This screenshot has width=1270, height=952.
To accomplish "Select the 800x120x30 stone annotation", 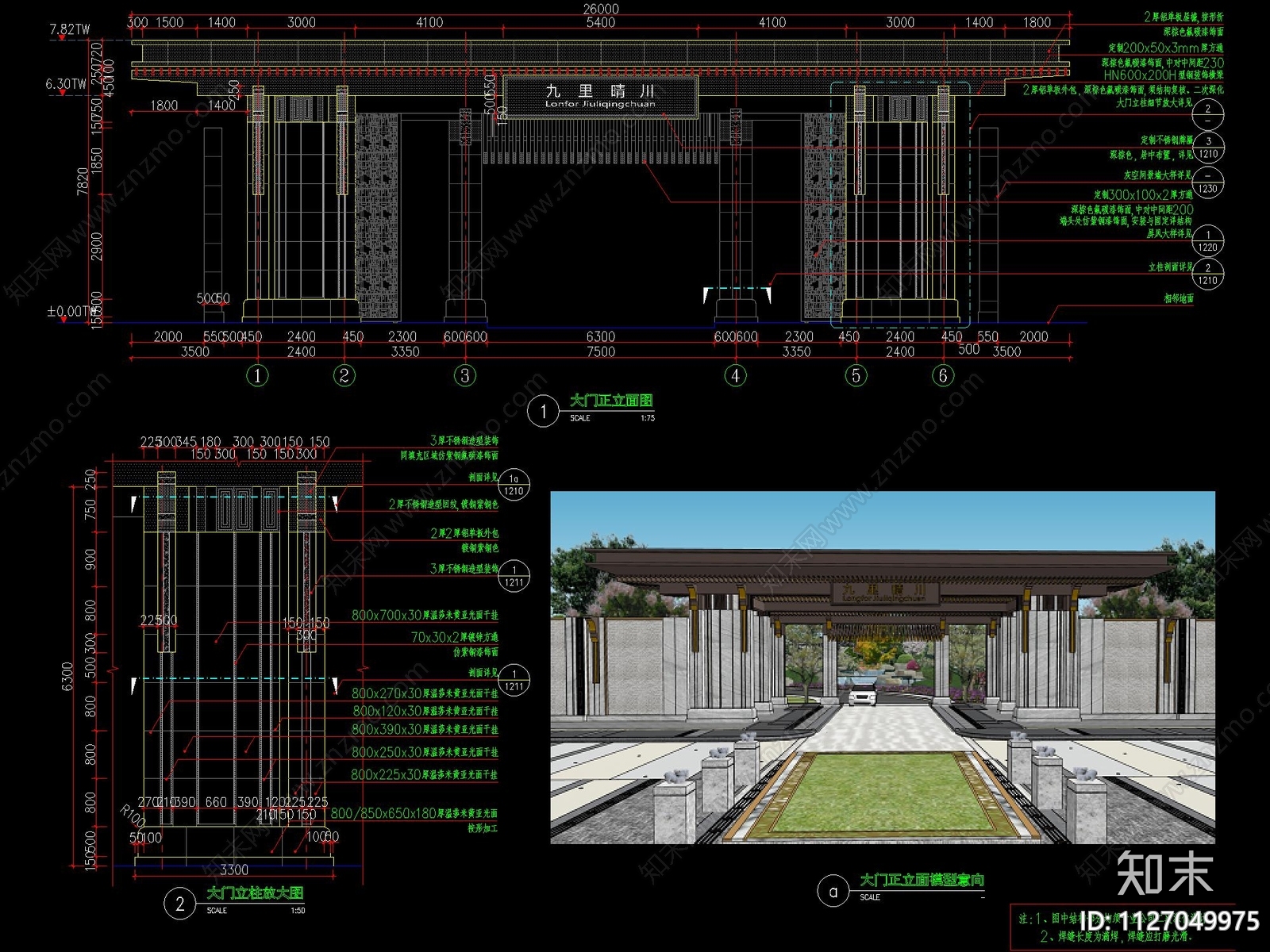I will coord(425,711).
